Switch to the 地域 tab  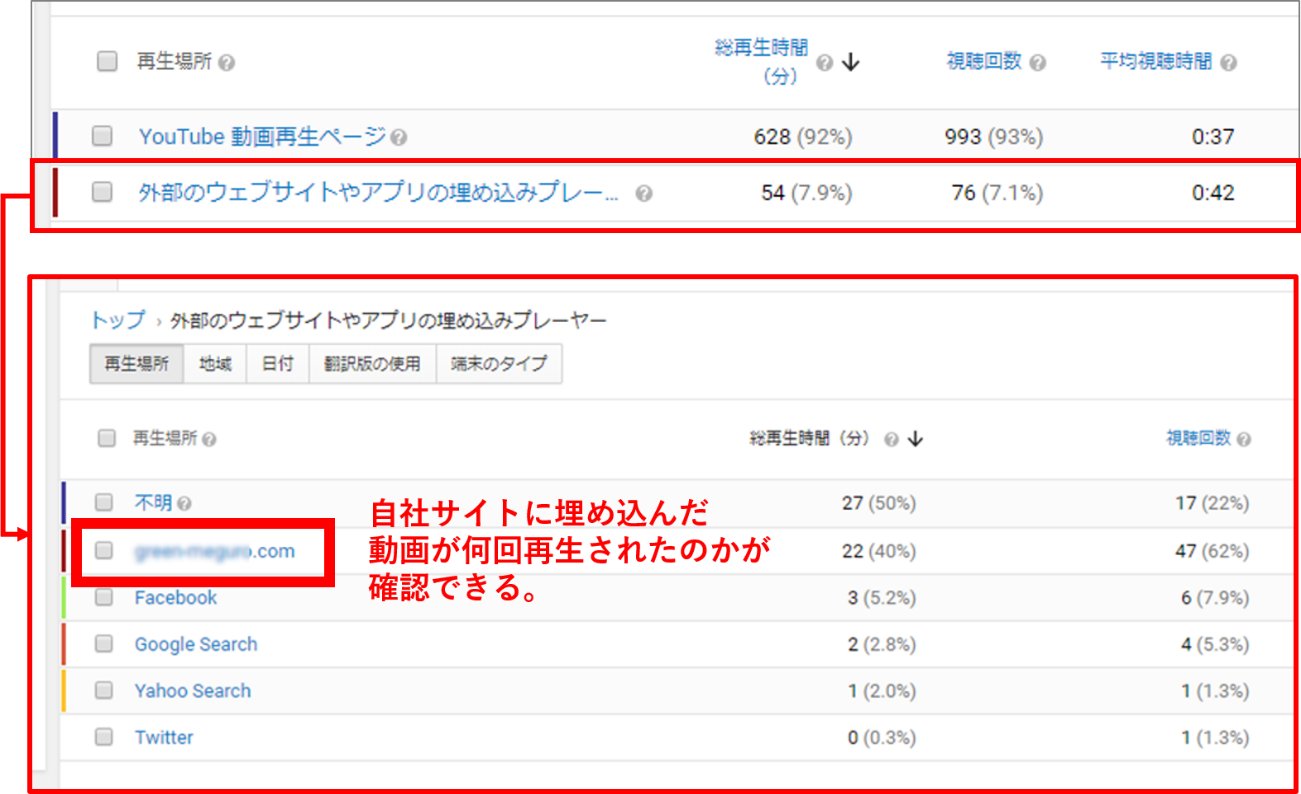(x=215, y=364)
